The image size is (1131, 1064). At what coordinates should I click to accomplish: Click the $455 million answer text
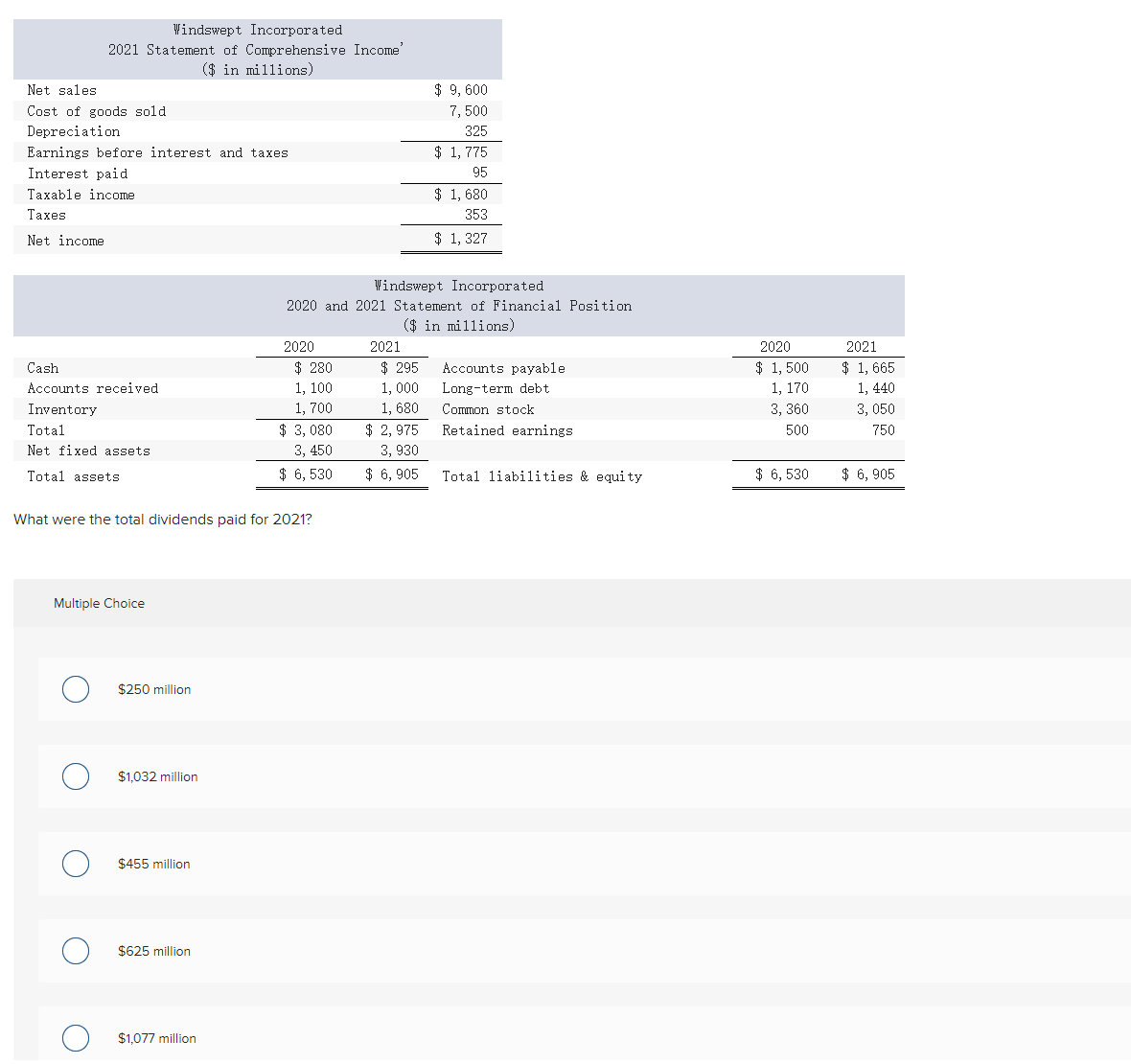pyautogui.click(x=153, y=864)
